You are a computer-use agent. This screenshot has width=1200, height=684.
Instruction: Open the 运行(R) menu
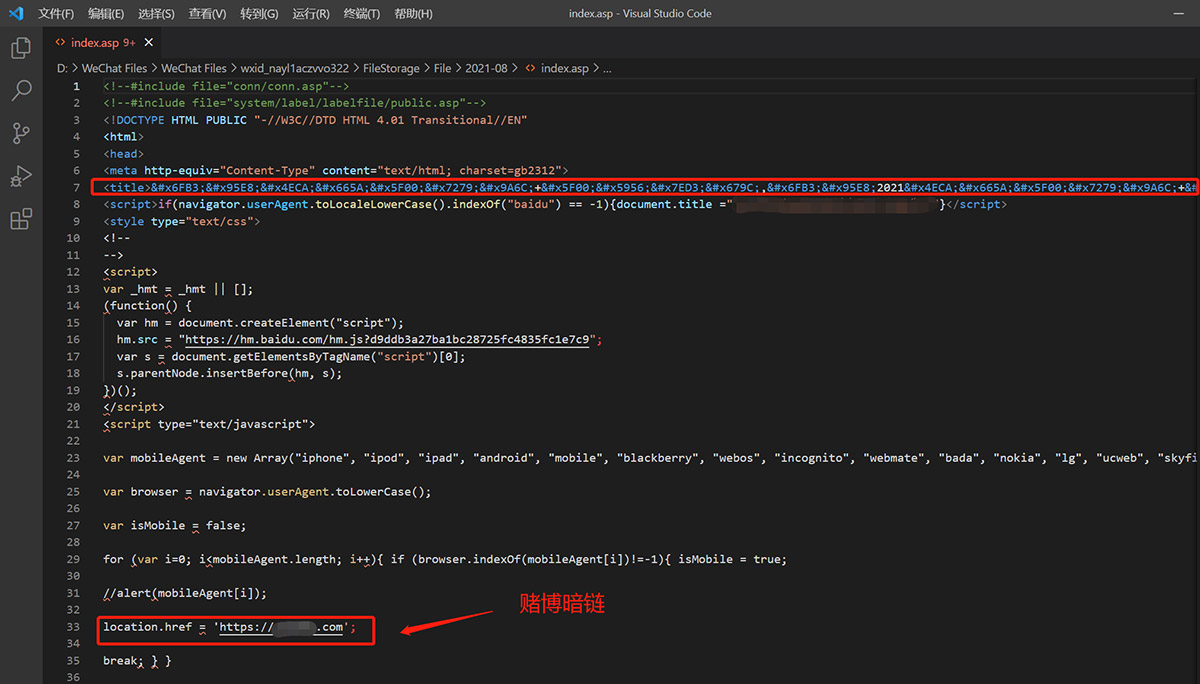click(311, 14)
